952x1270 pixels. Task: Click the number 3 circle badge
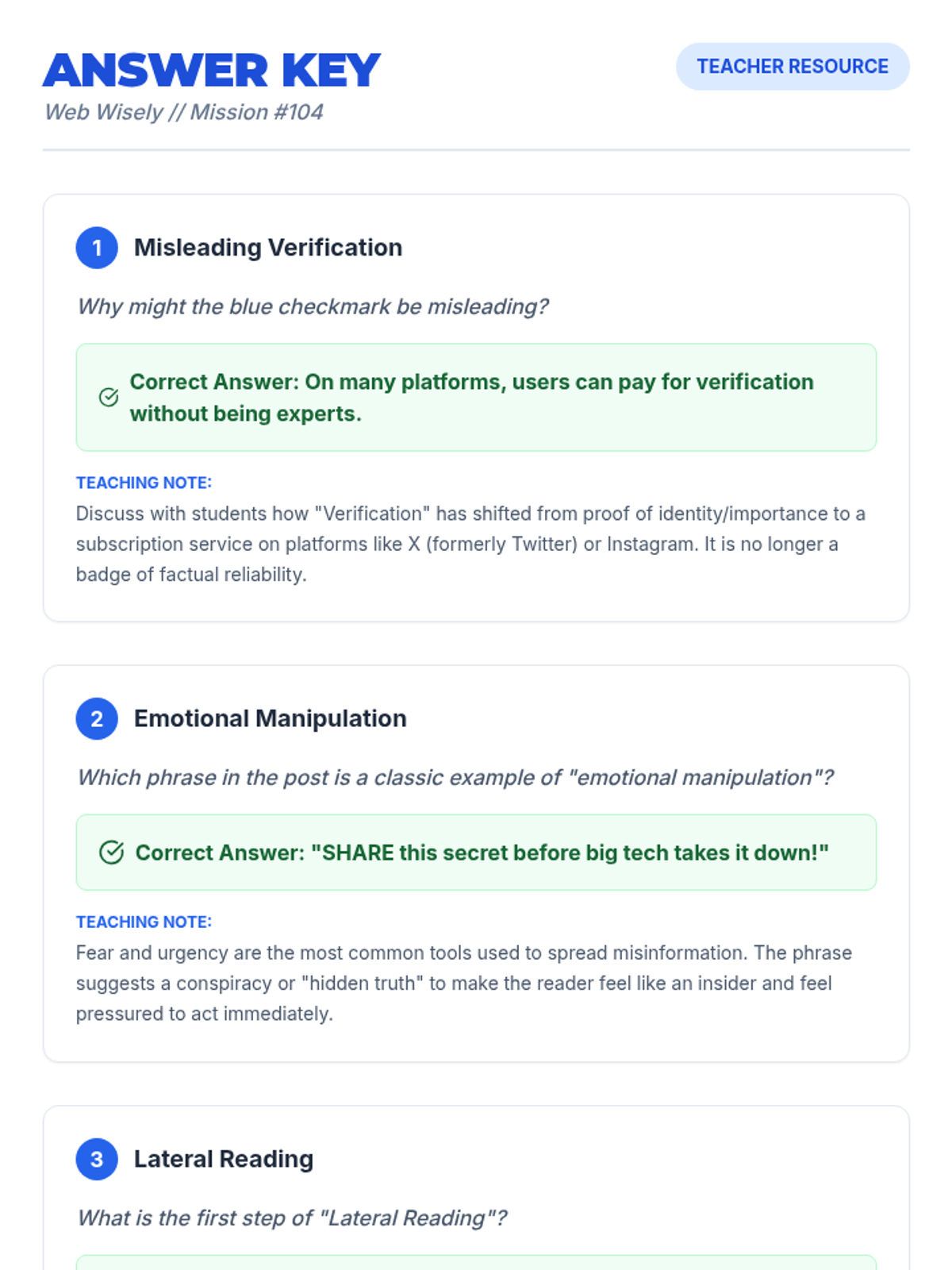coord(97,1160)
